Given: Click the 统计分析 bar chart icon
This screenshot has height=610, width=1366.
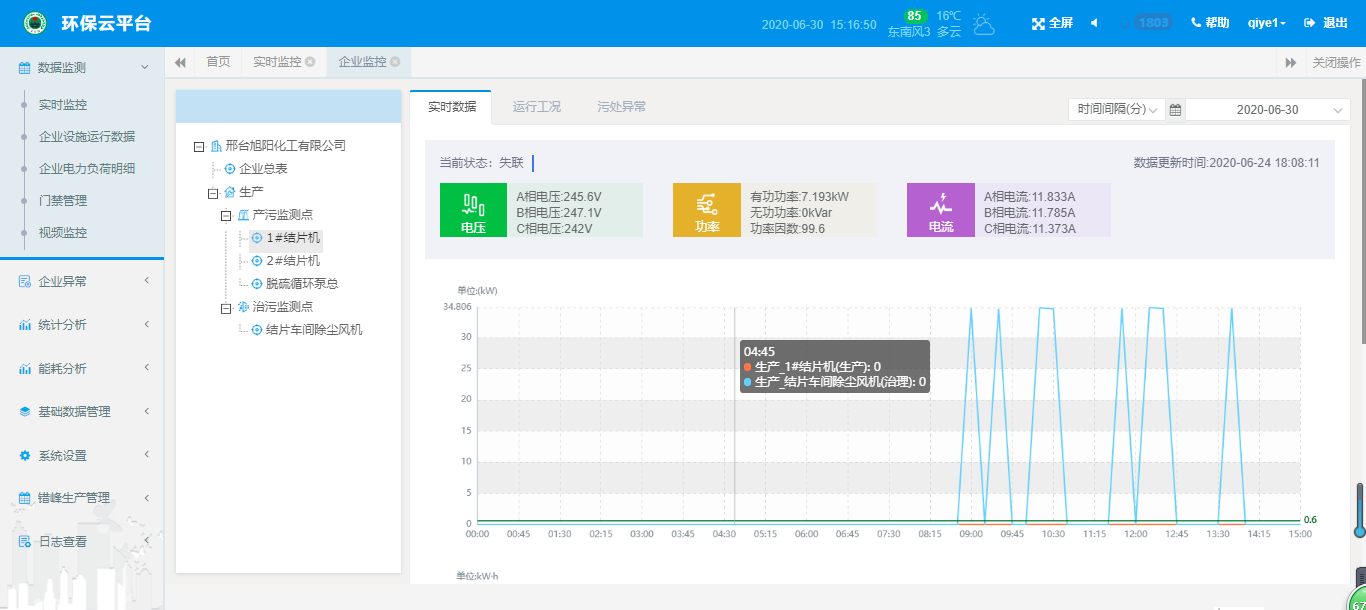Looking at the screenshot, I should (x=25, y=325).
